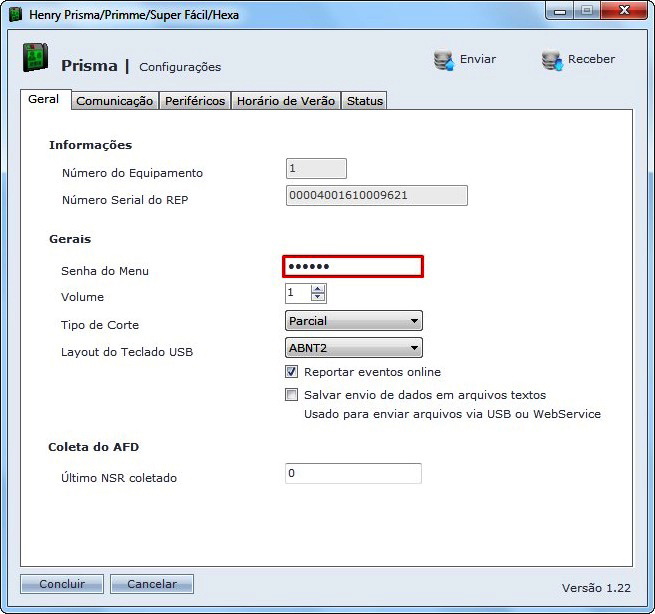This screenshot has width=655, height=614.
Task: Select the Horário de Verão tab
Action: click(285, 101)
